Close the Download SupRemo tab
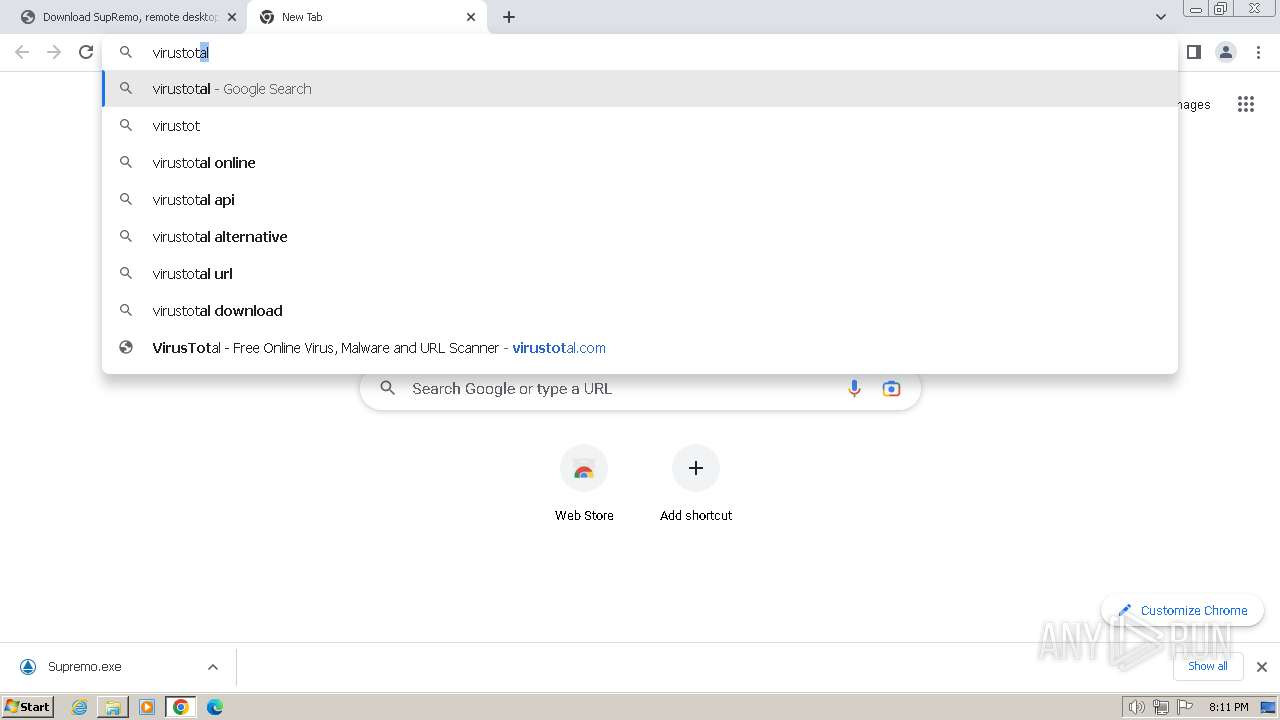The height and width of the screenshot is (720, 1280). click(232, 17)
